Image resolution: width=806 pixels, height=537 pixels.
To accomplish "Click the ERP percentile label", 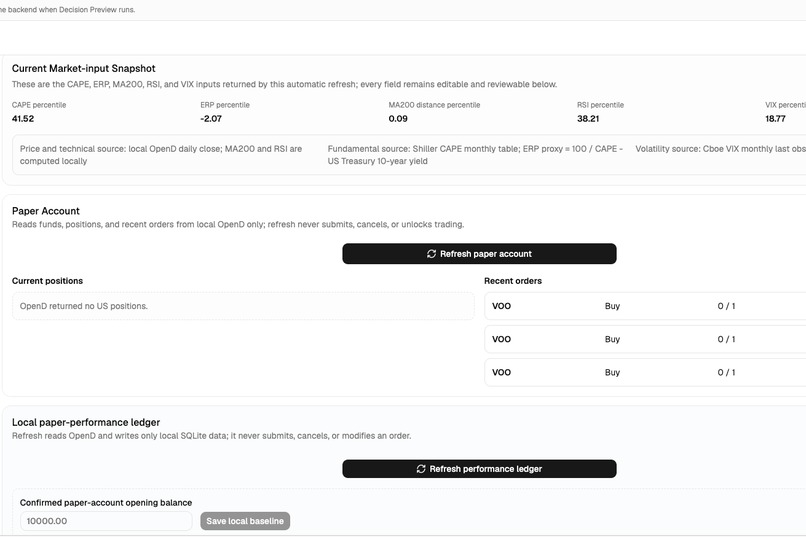I will pos(225,105).
